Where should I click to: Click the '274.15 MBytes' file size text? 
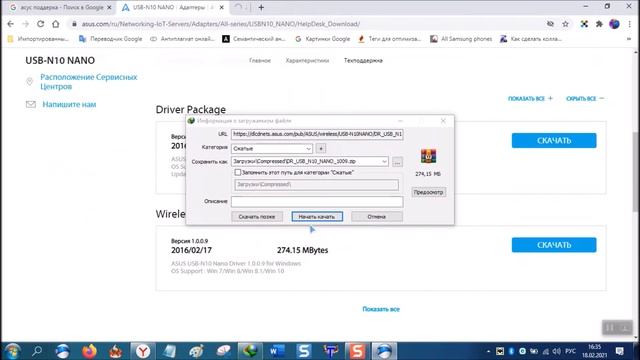[x=302, y=250]
